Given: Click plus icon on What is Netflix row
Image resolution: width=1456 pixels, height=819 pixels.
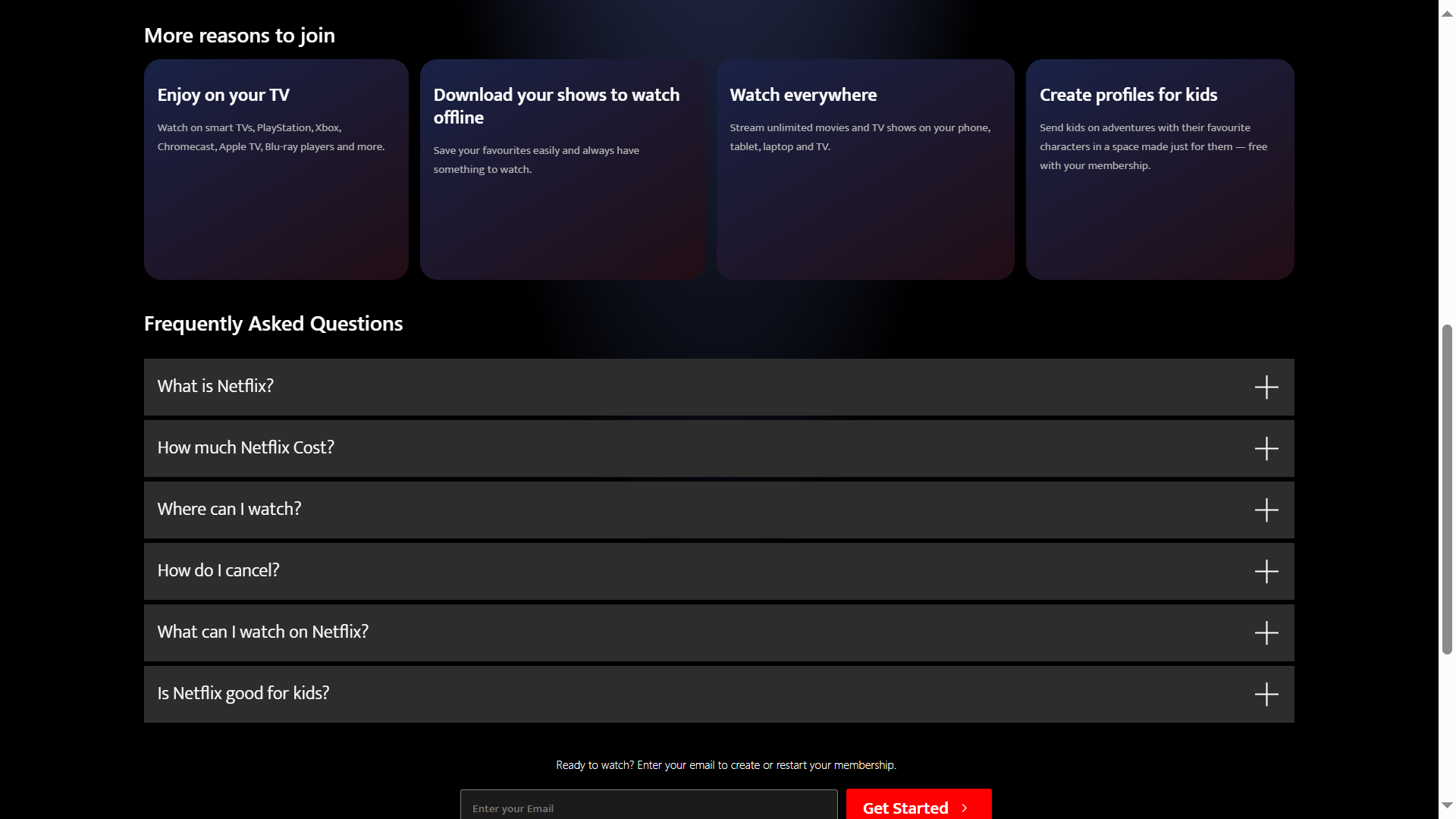Looking at the screenshot, I should [1266, 387].
